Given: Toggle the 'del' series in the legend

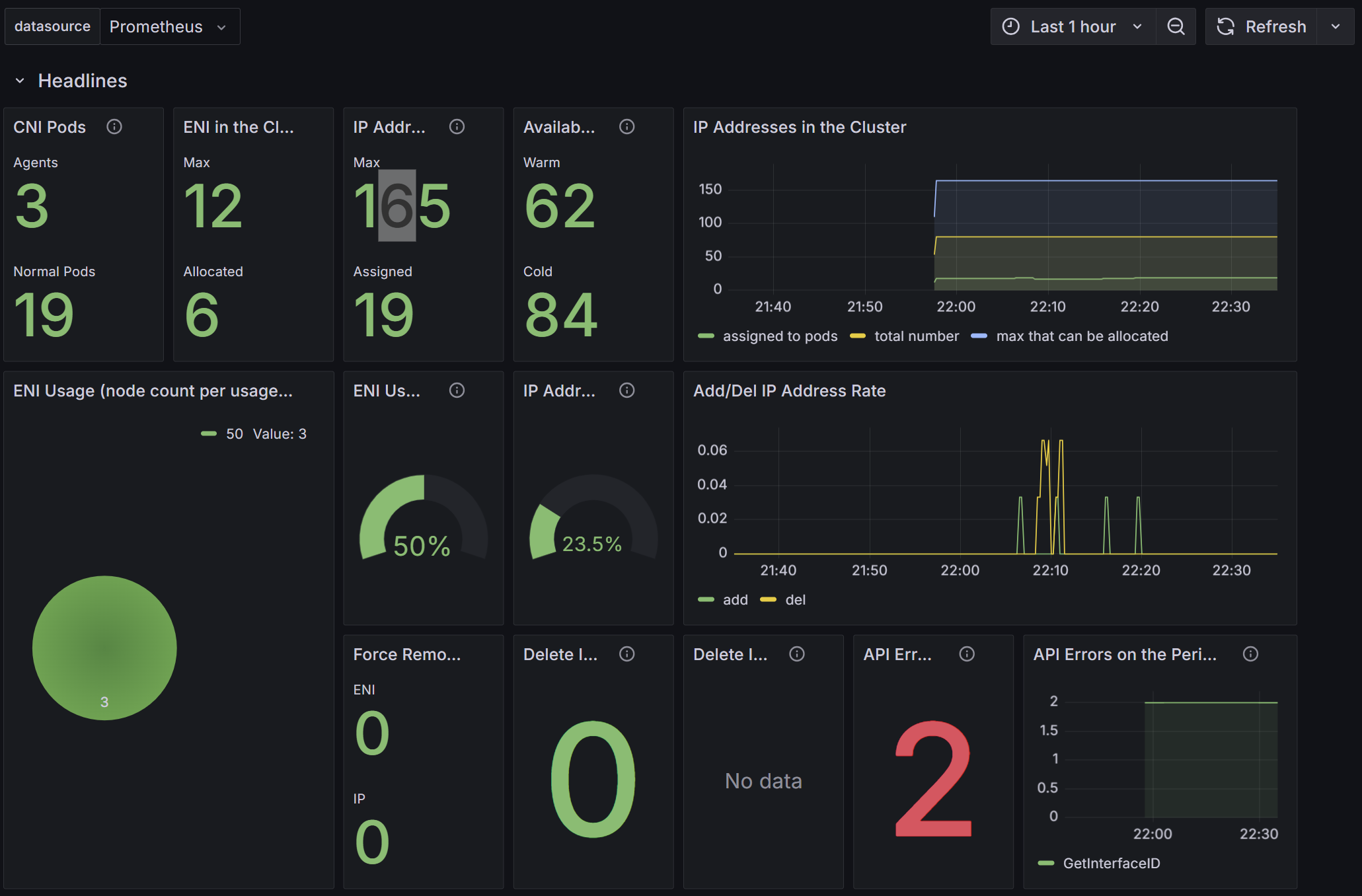Looking at the screenshot, I should click(795, 600).
